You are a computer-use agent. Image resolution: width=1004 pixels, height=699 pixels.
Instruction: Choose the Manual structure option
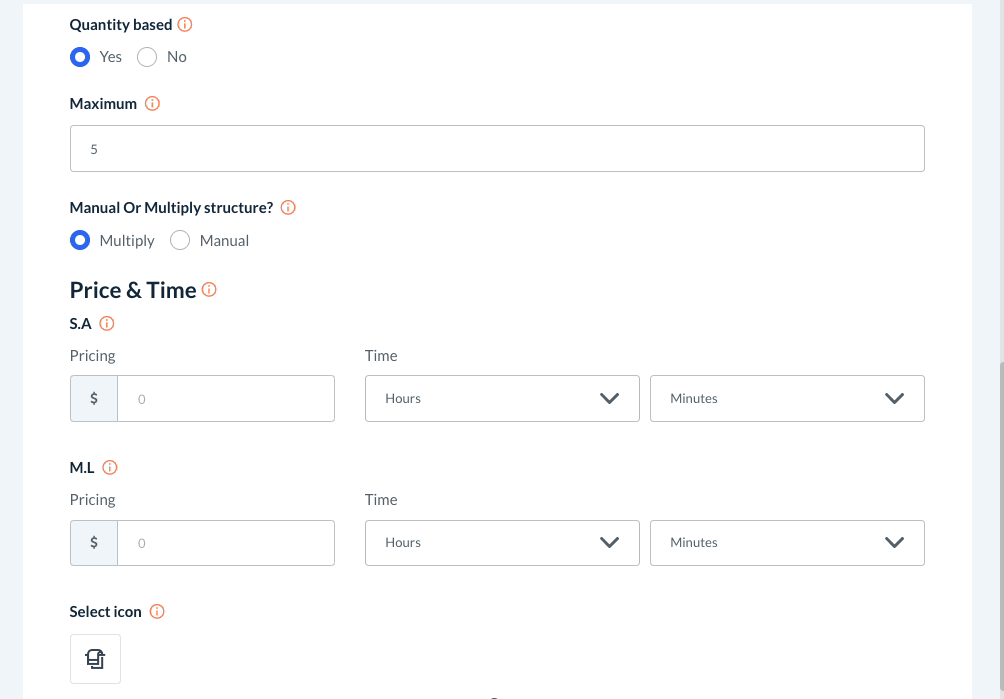point(180,241)
